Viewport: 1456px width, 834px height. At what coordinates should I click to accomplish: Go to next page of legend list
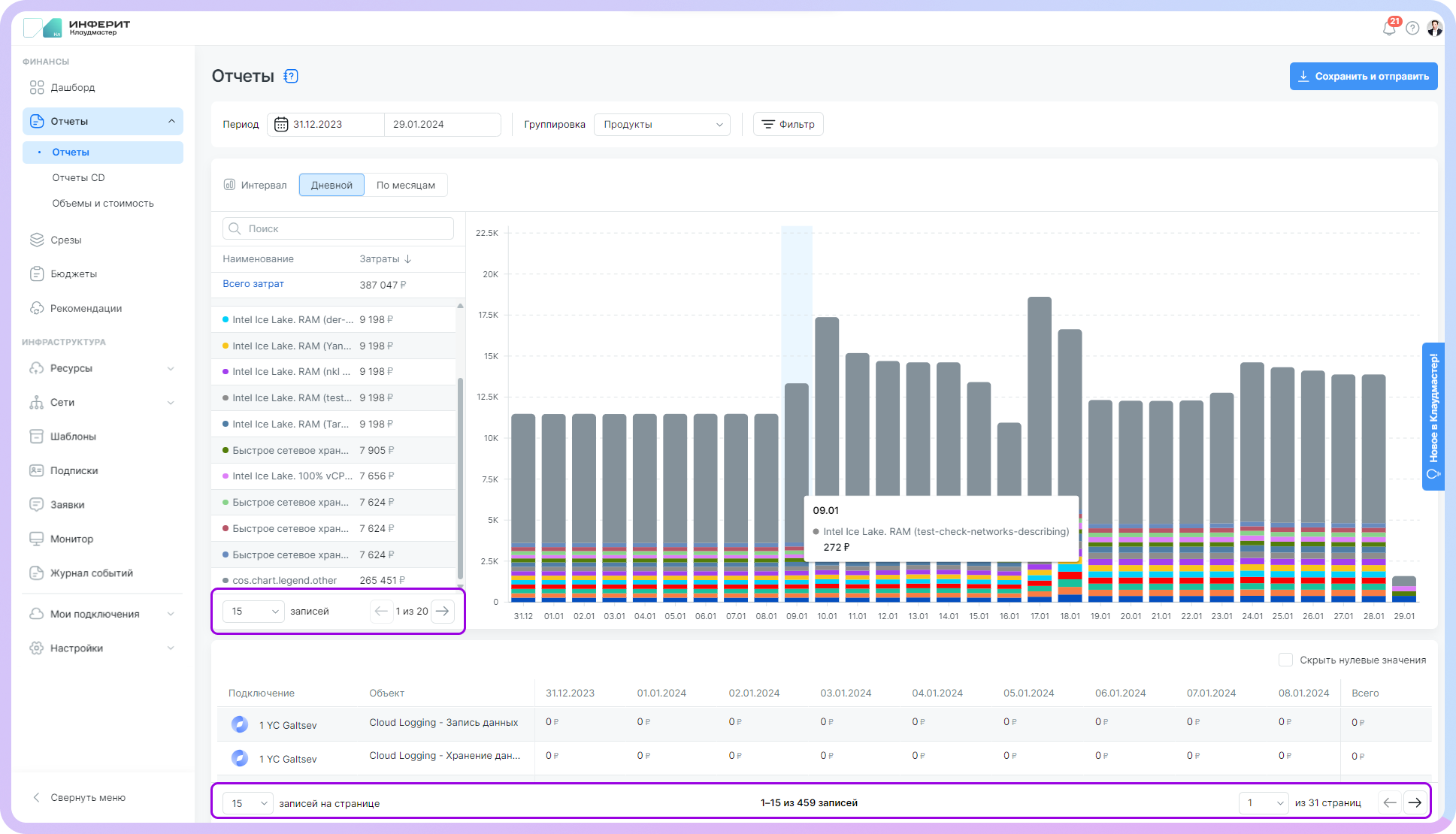click(443, 612)
